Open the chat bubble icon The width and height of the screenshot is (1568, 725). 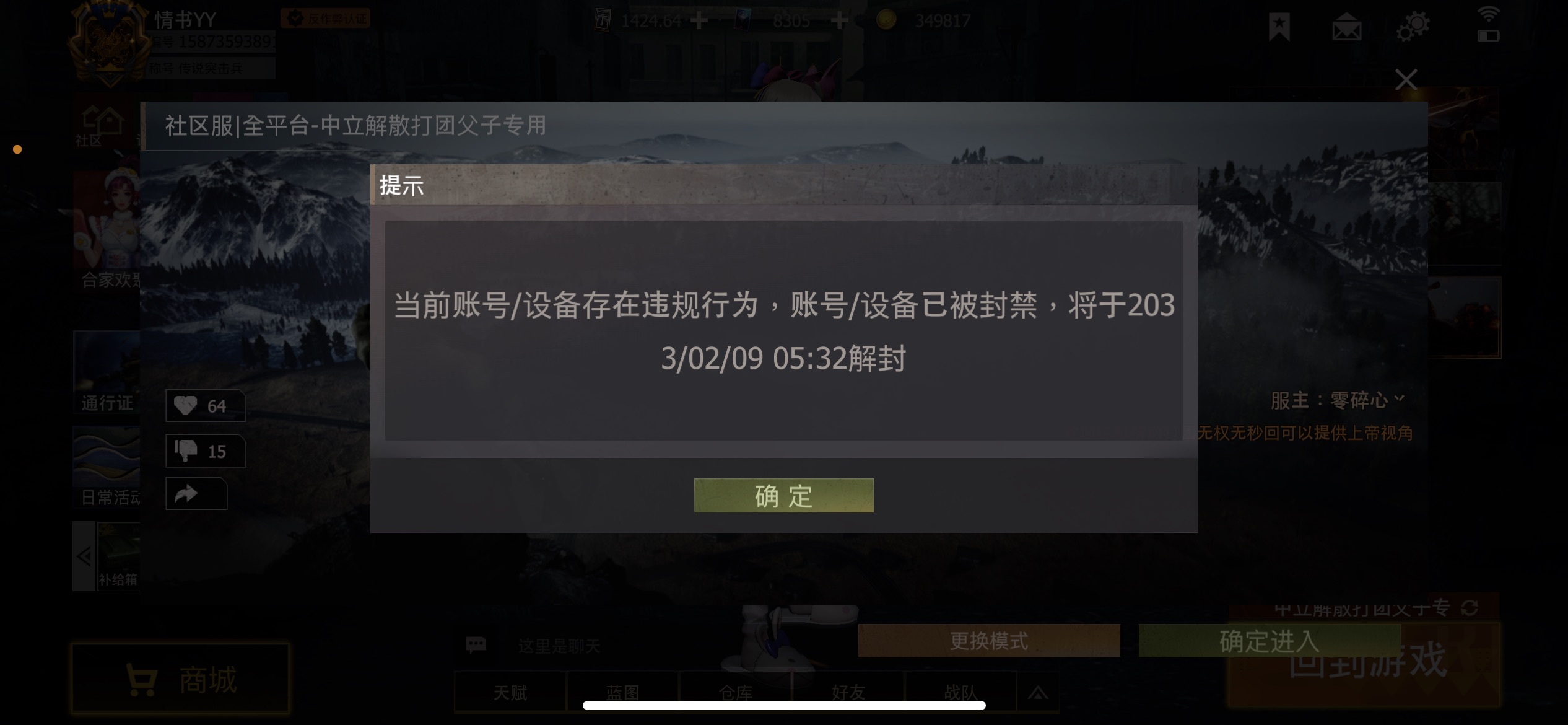[476, 645]
